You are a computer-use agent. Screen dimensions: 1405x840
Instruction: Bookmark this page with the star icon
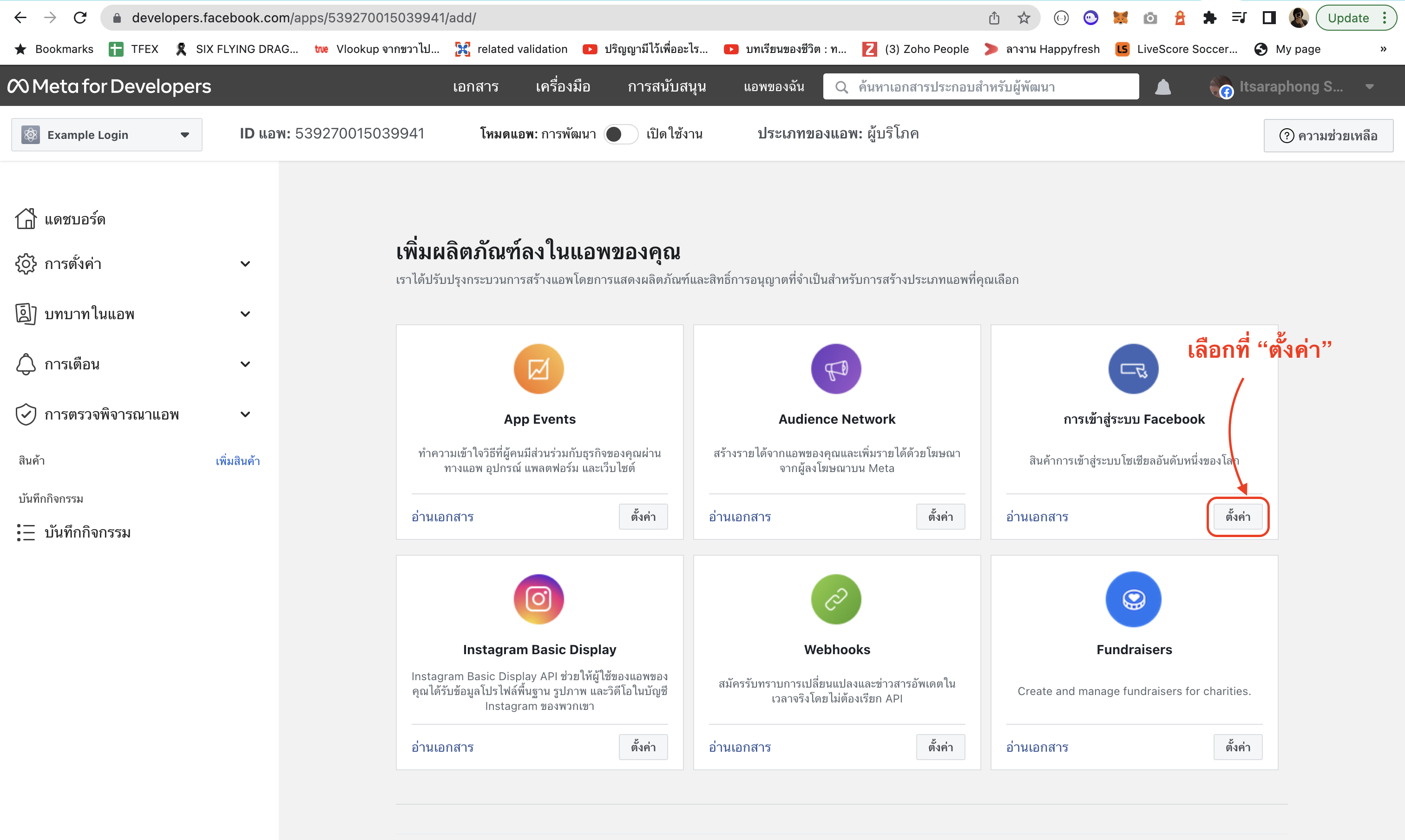[1024, 18]
